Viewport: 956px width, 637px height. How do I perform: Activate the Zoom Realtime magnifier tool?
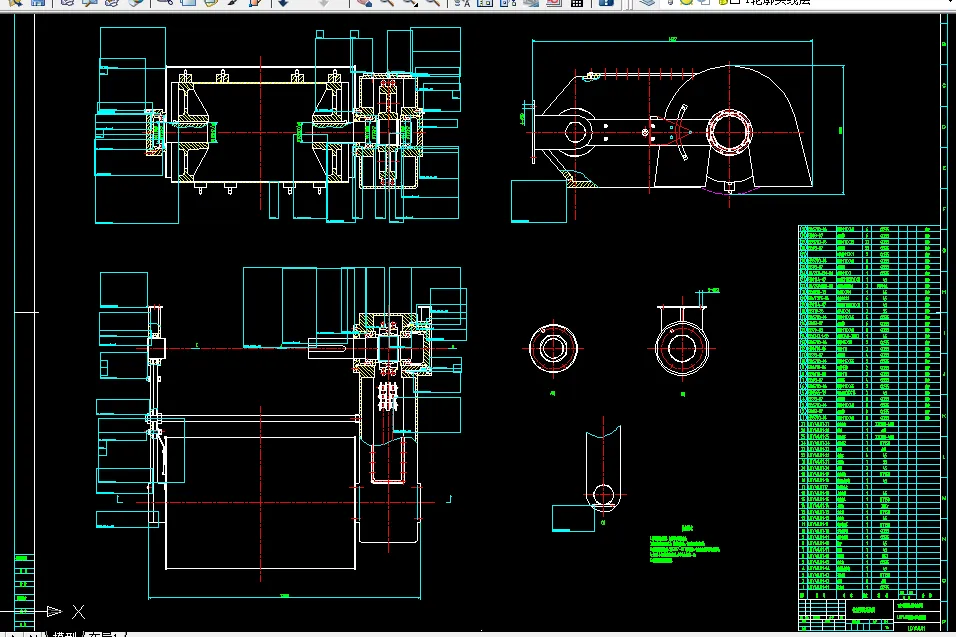click(x=387, y=2)
